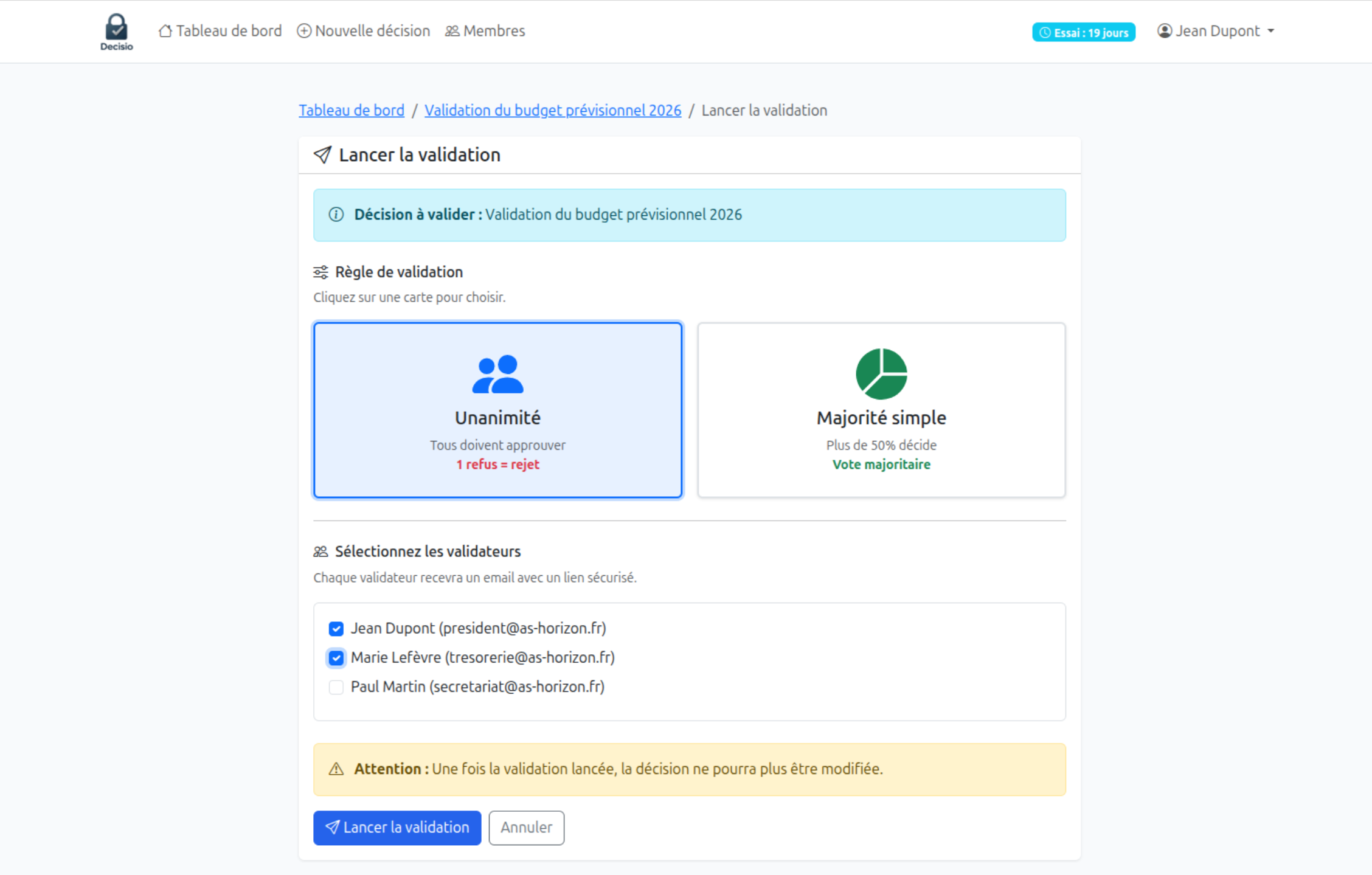Click the user profile icon
The image size is (1372, 875).
[1164, 30]
